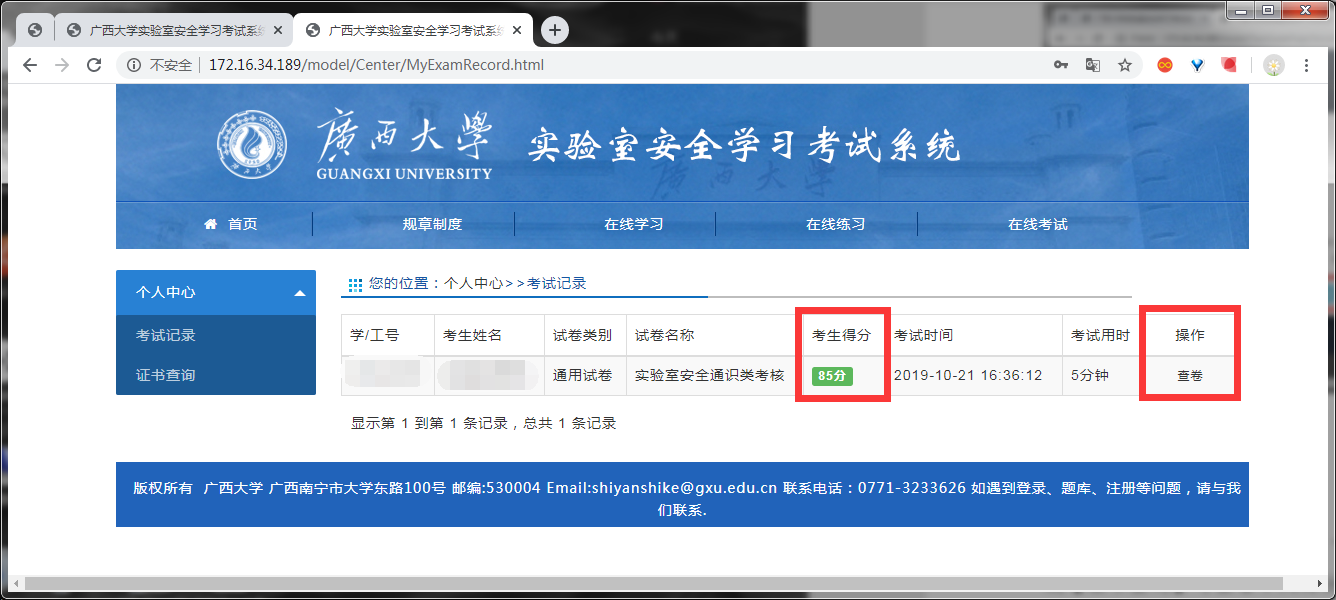The height and width of the screenshot is (600, 1336).
Task: Open the 在线考试 section
Action: 1037,224
